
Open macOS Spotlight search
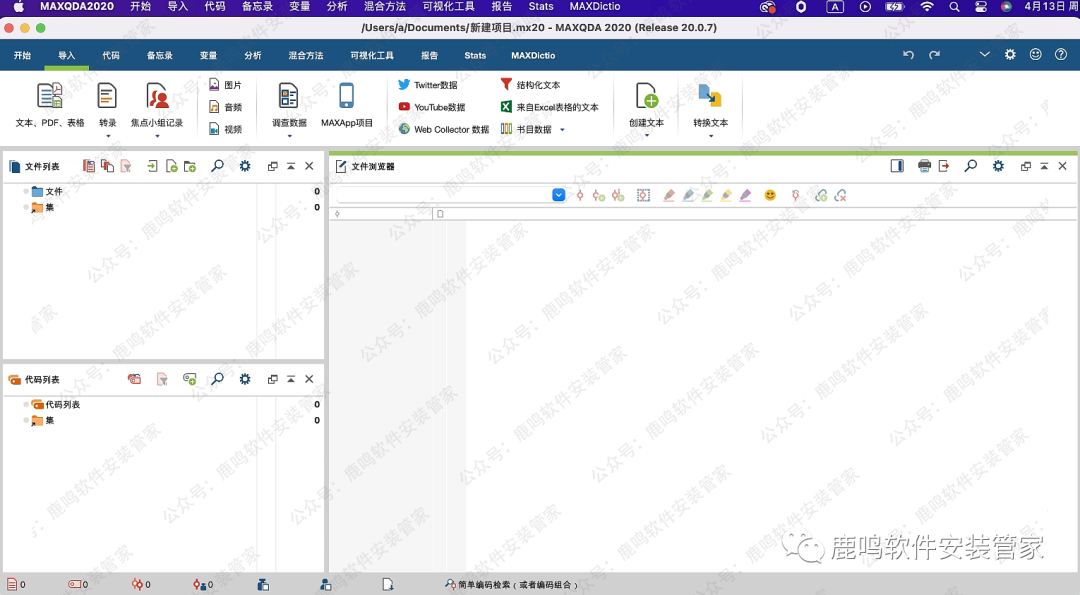(954, 6)
